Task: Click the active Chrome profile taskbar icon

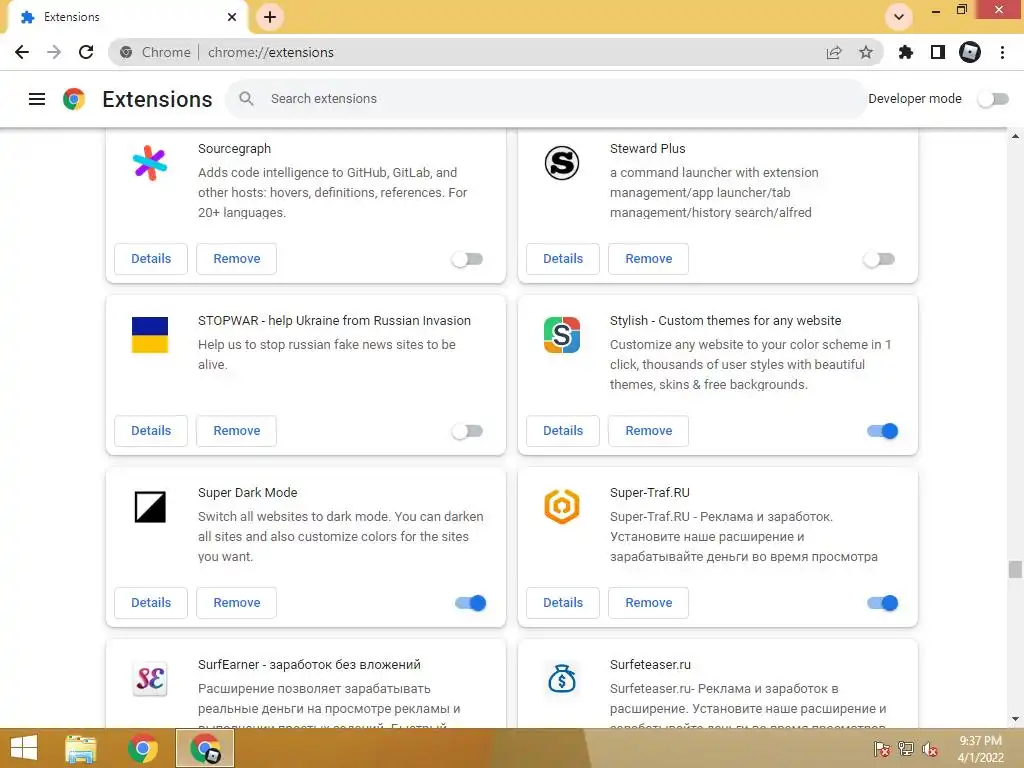Action: 205,748
